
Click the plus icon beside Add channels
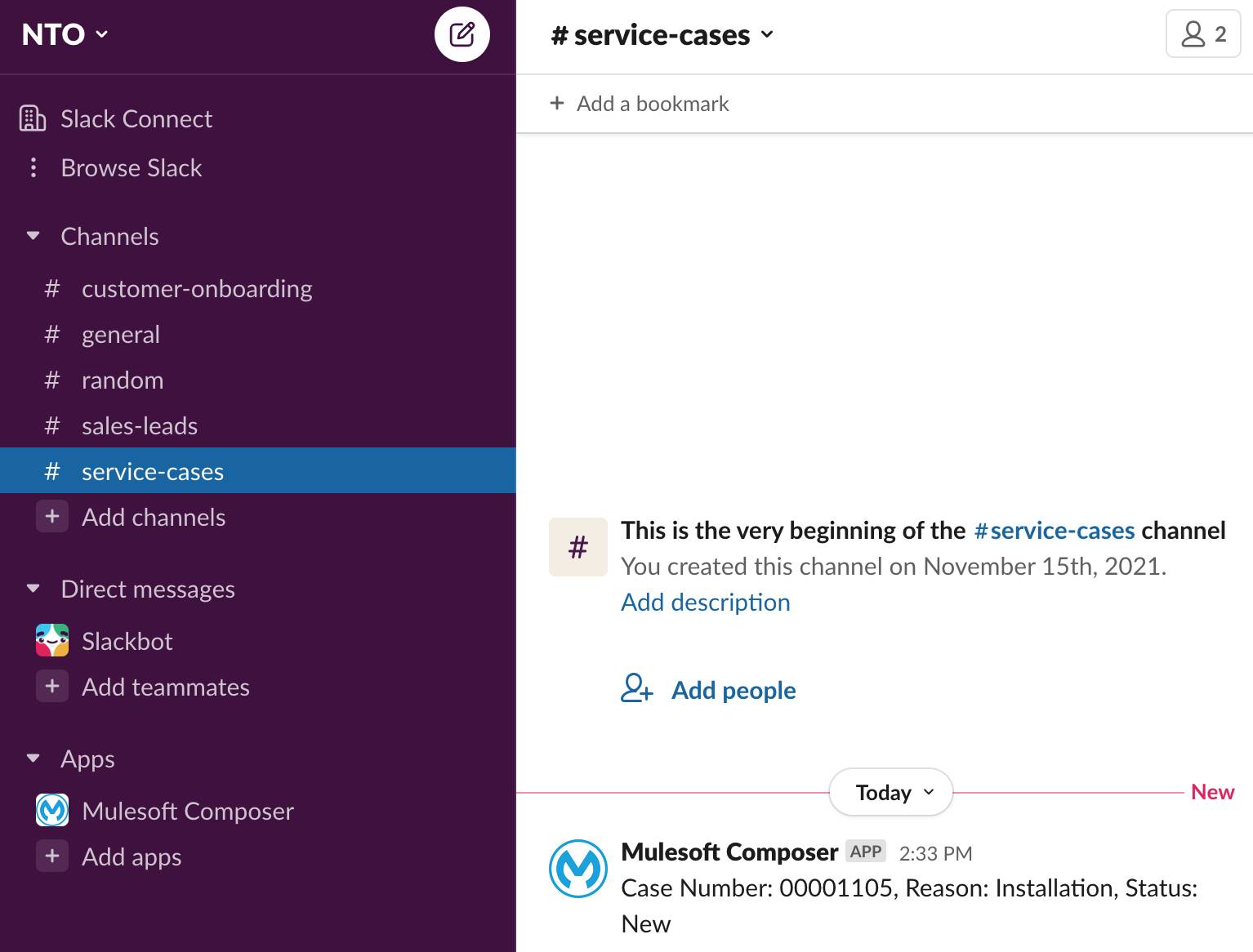tap(52, 517)
